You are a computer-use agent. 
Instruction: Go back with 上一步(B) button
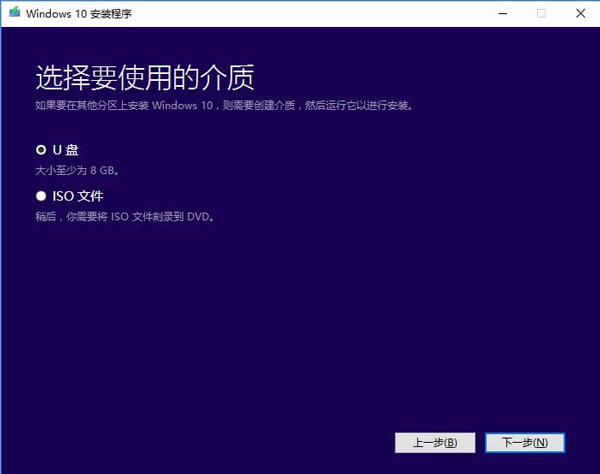tap(435, 443)
